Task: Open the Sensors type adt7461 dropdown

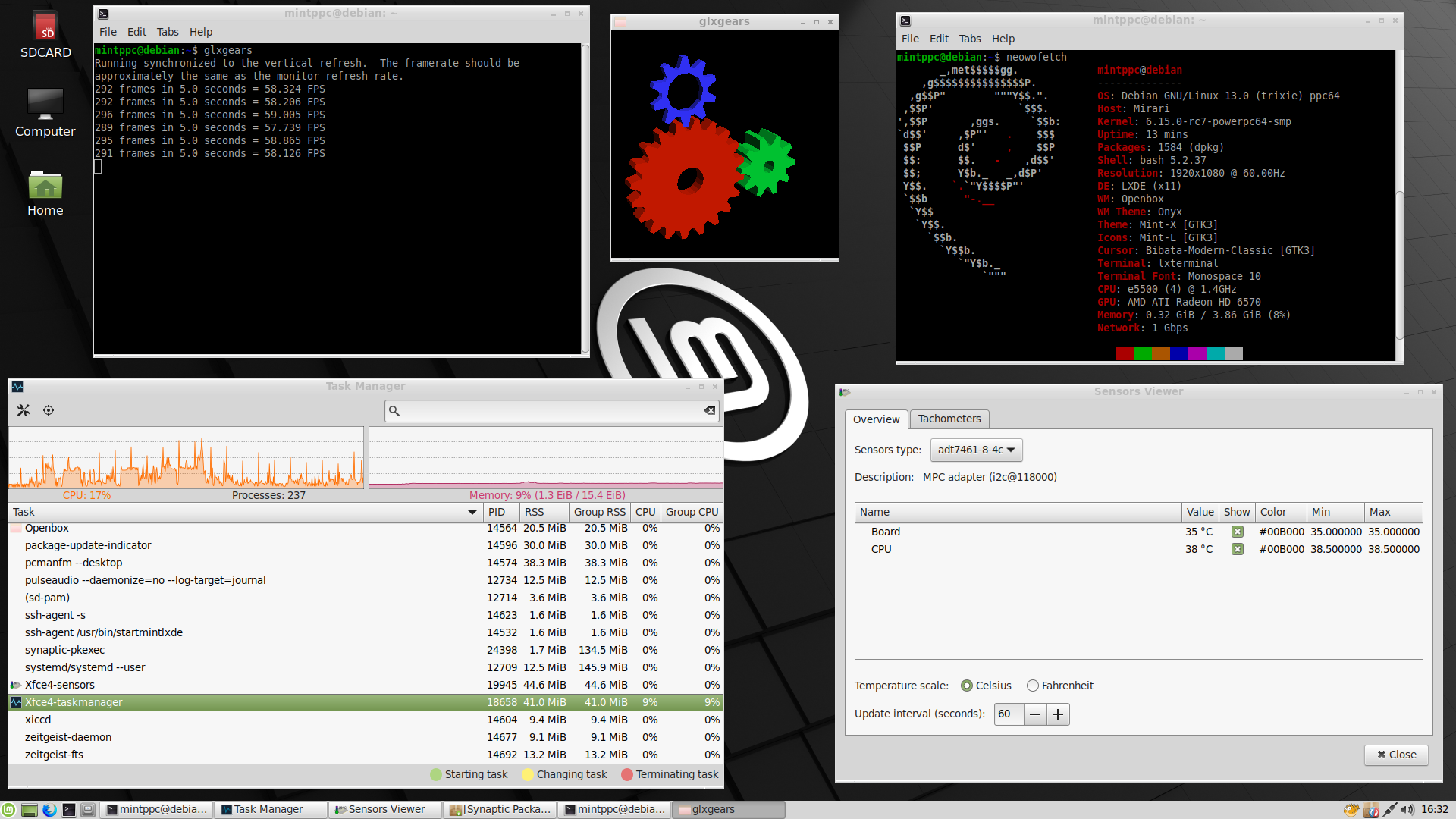Action: [976, 450]
